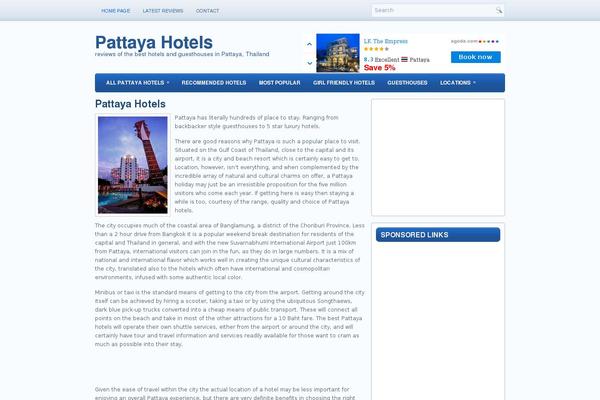Click the Thailand flag icon in ad
The width and height of the screenshot is (600, 400).
point(404,59)
